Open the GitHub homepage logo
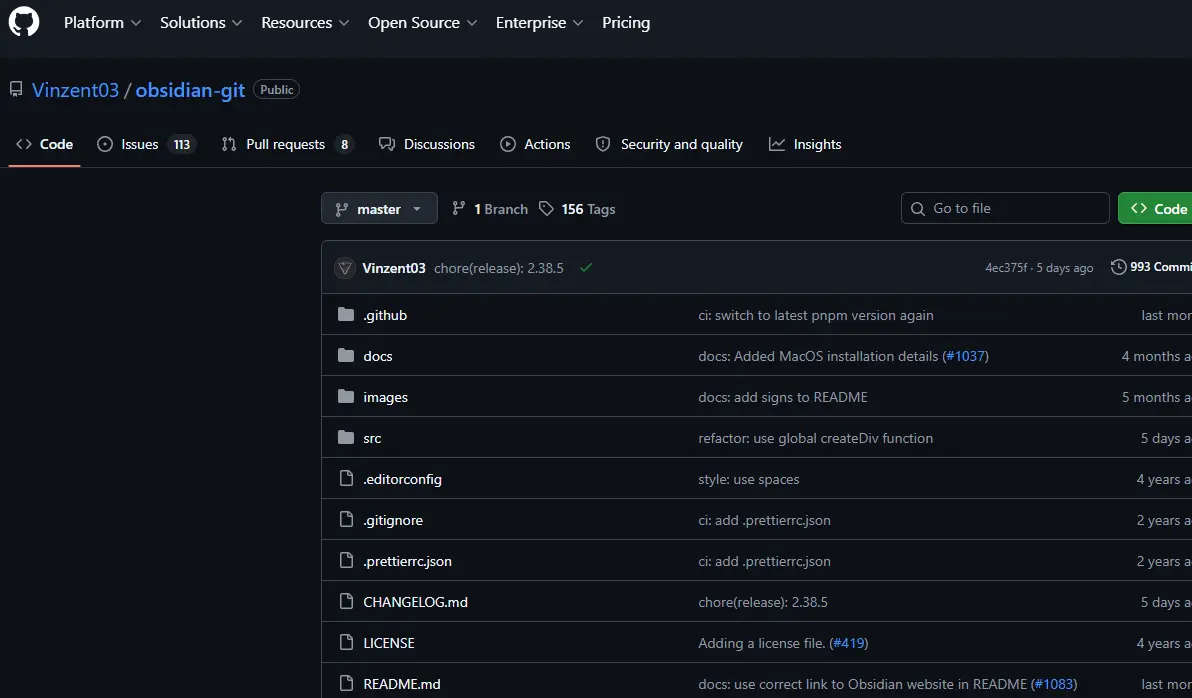The image size is (1192, 698). [24, 22]
